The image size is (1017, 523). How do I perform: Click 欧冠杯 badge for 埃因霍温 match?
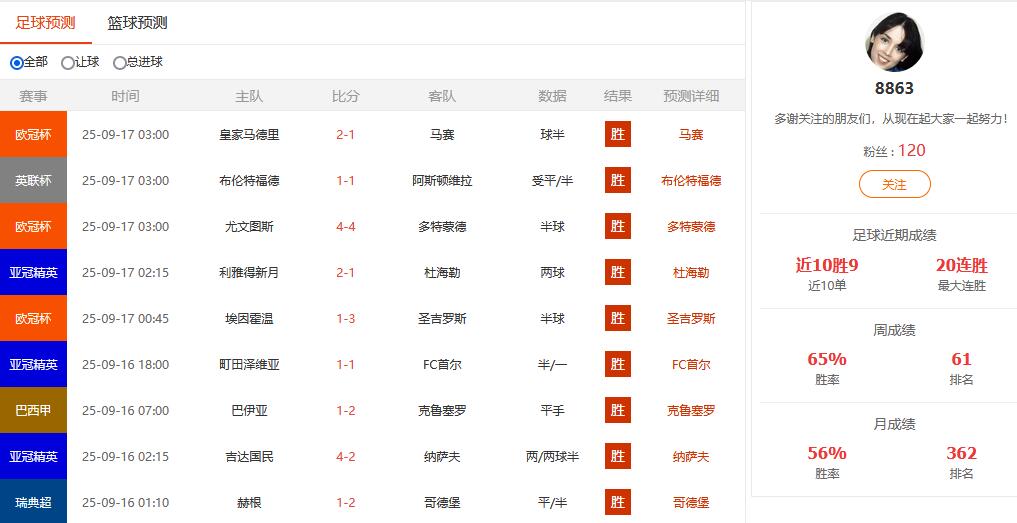coord(33,319)
